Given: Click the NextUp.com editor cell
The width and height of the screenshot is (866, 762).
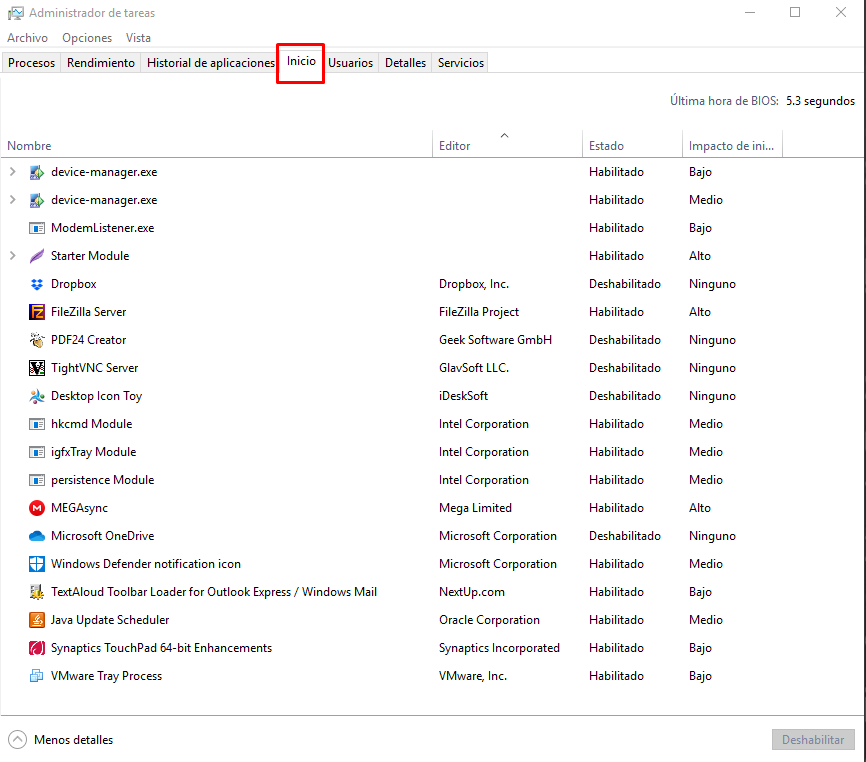Looking at the screenshot, I should point(472,592).
